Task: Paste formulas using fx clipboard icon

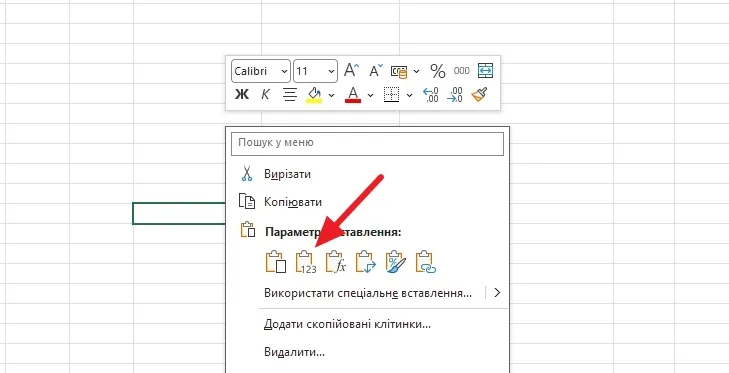Action: [x=336, y=262]
